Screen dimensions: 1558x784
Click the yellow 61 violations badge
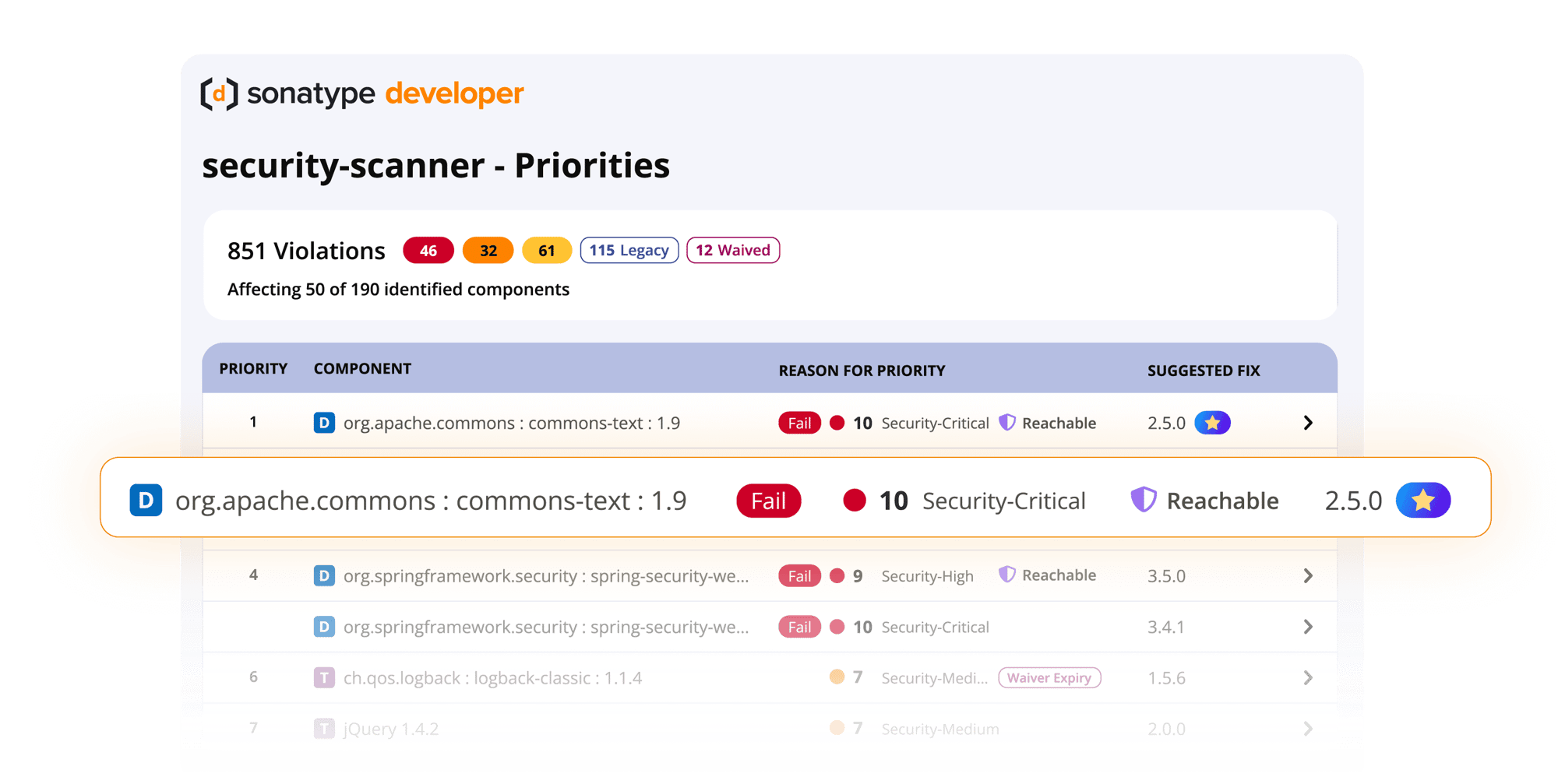tap(547, 251)
